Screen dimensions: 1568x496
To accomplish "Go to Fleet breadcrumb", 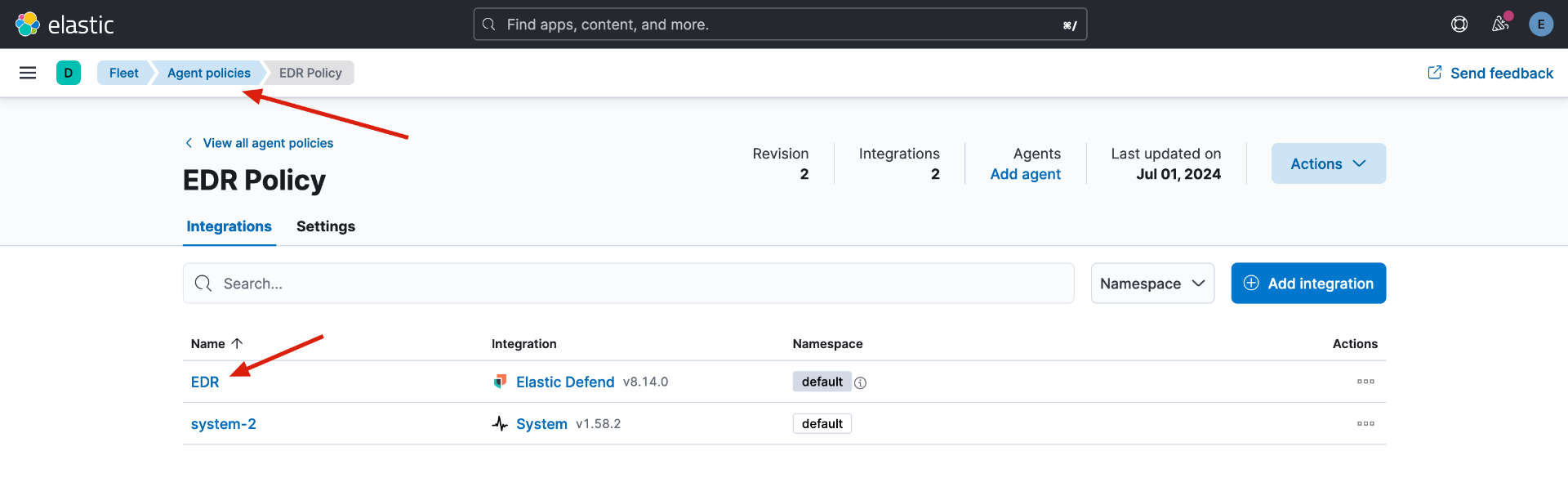I will pyautogui.click(x=124, y=73).
